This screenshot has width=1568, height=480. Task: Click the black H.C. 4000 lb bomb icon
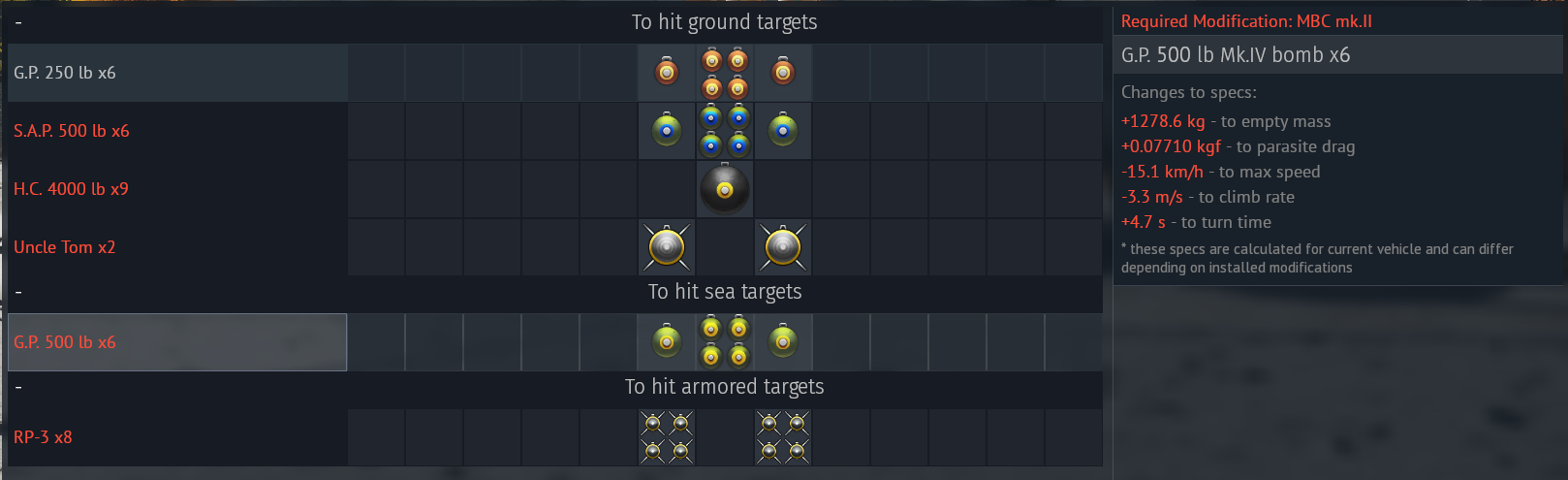click(725, 189)
